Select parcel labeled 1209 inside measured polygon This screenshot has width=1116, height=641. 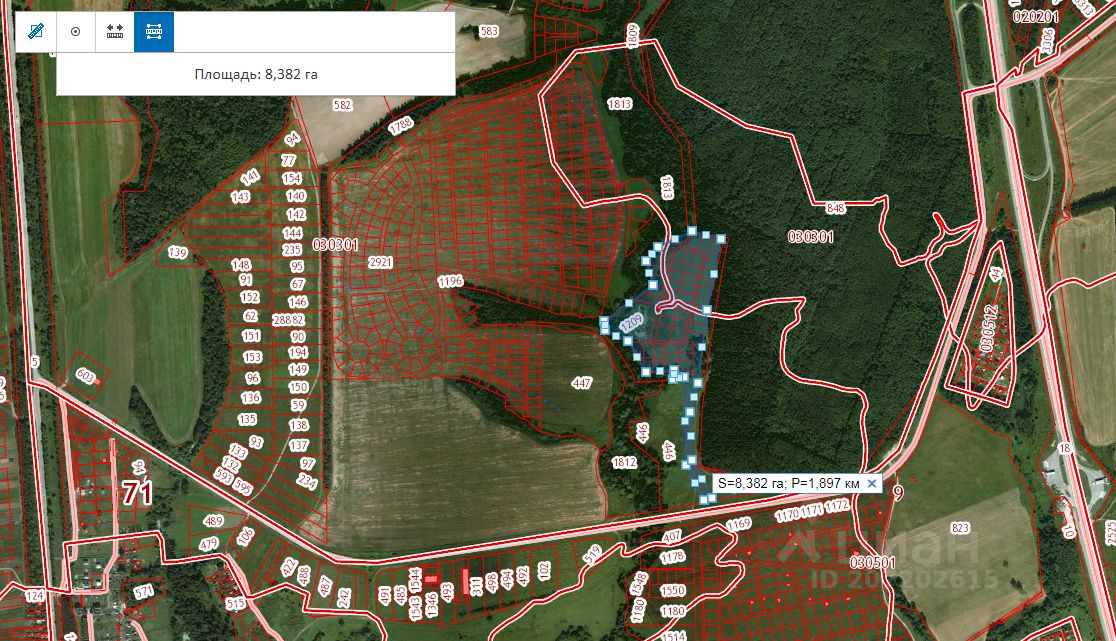coord(631,324)
